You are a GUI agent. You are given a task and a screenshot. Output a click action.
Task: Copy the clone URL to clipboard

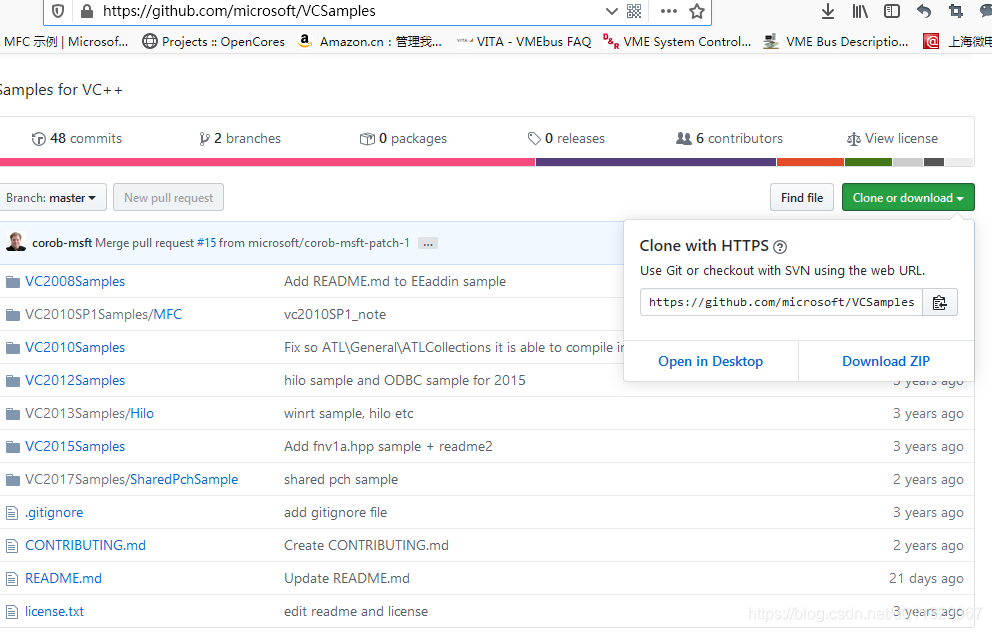coord(940,301)
